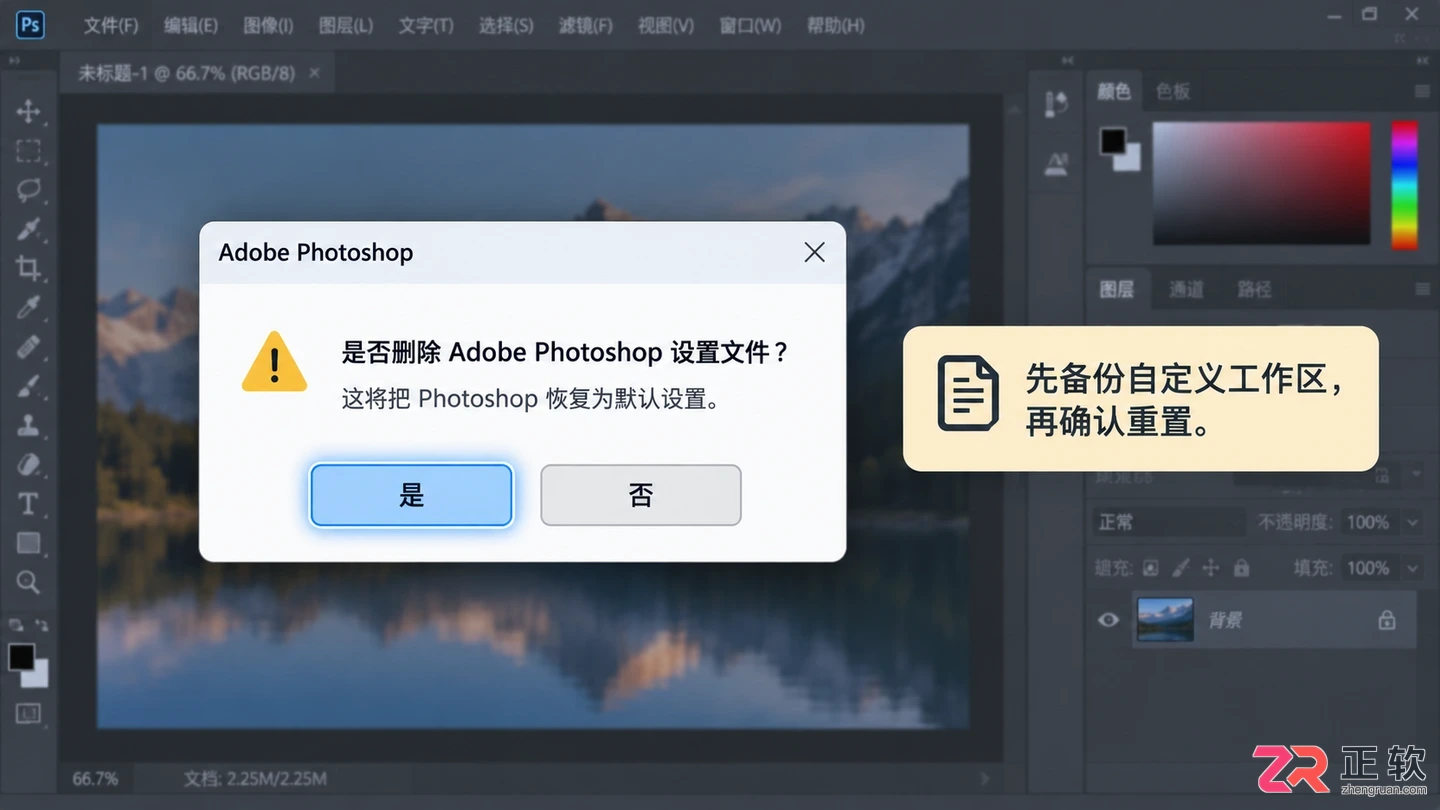Select the Type (T) tool
1440x810 pixels.
pyautogui.click(x=28, y=503)
